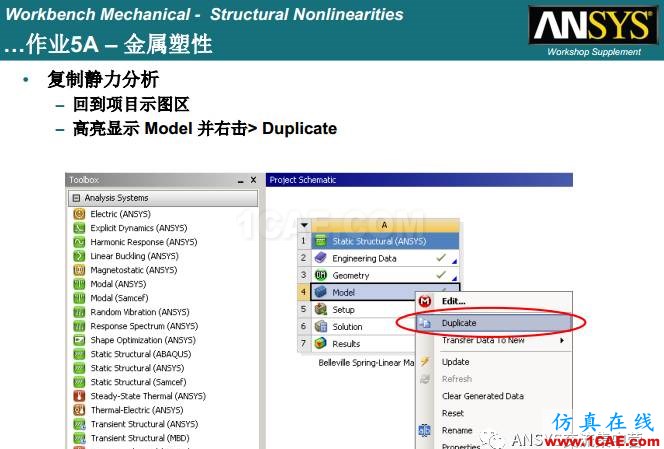Click the Setup cell icon

(x=321, y=309)
